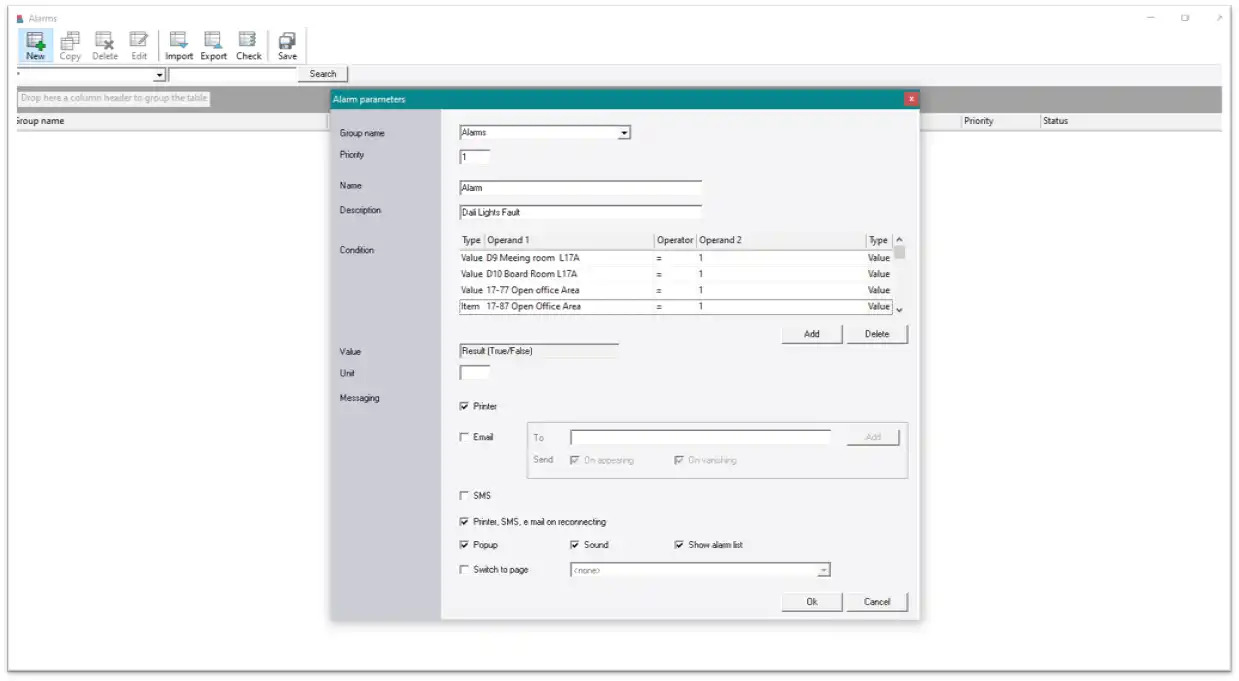Uncheck the Printer messaging checkbox

click(464, 406)
